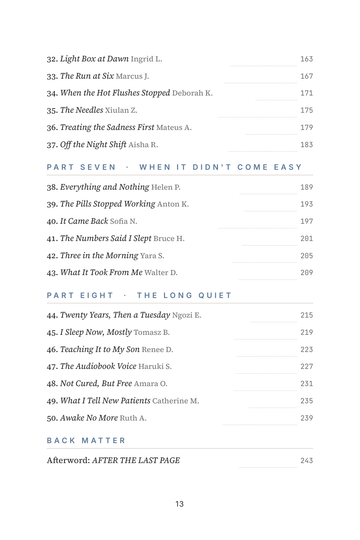The height and width of the screenshot is (540, 360).
Task: Open chapter 50 Awake No More
Action: (179, 418)
